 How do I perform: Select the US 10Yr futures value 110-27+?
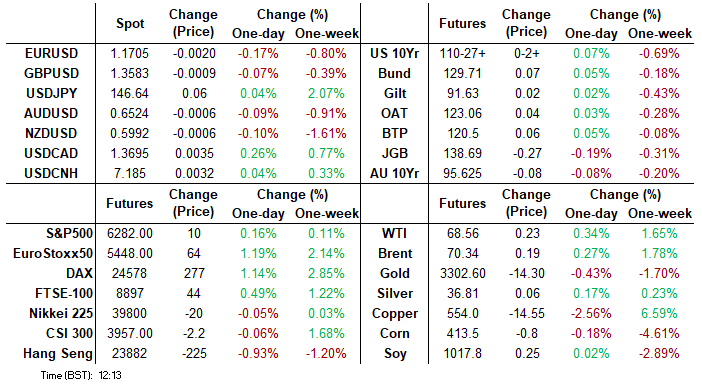click(462, 54)
